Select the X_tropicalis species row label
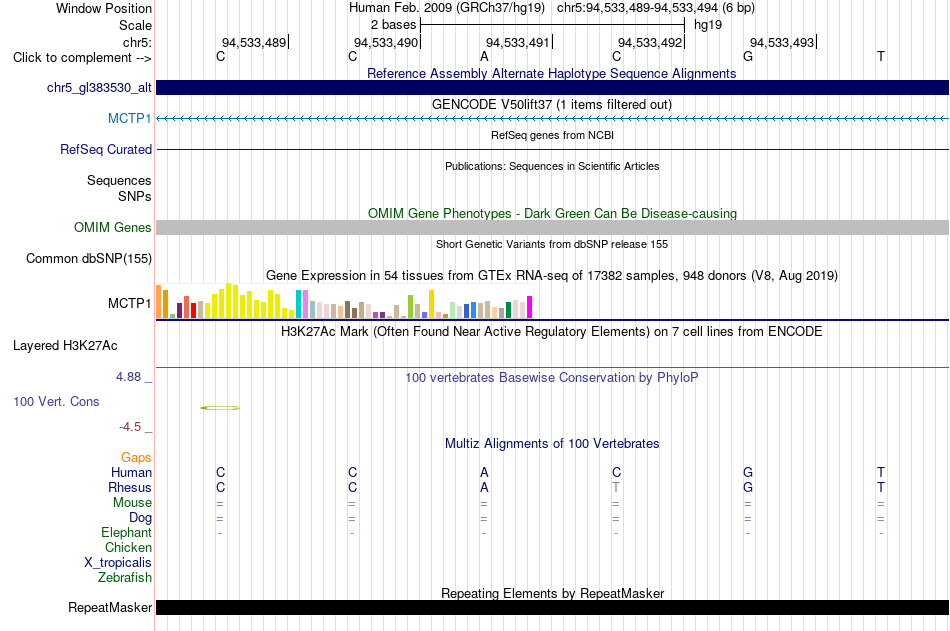Screen dimensions: 950x631 (118, 563)
